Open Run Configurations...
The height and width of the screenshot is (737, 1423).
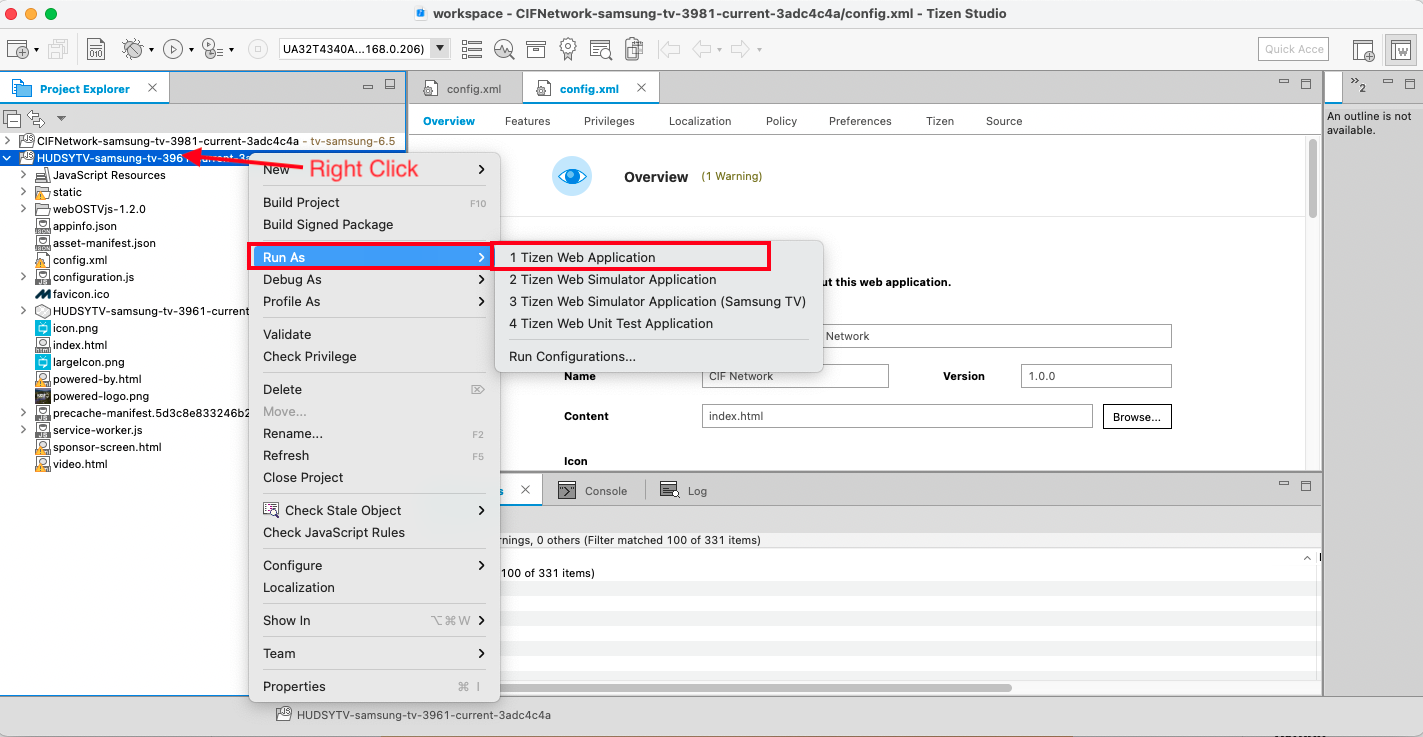(658, 357)
